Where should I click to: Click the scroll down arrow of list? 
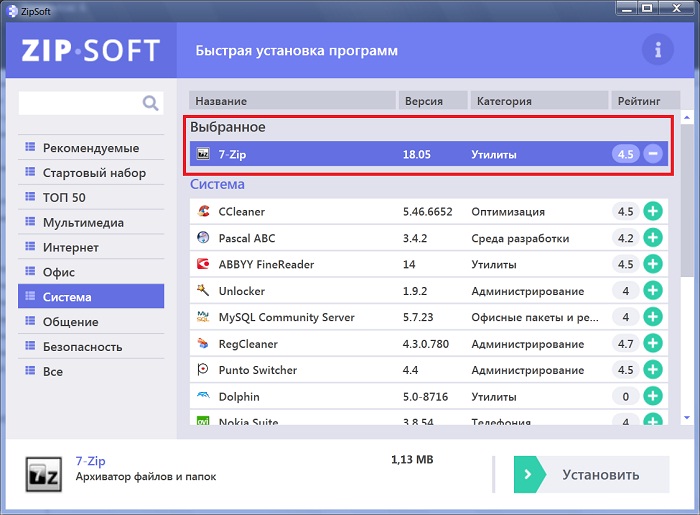688,418
